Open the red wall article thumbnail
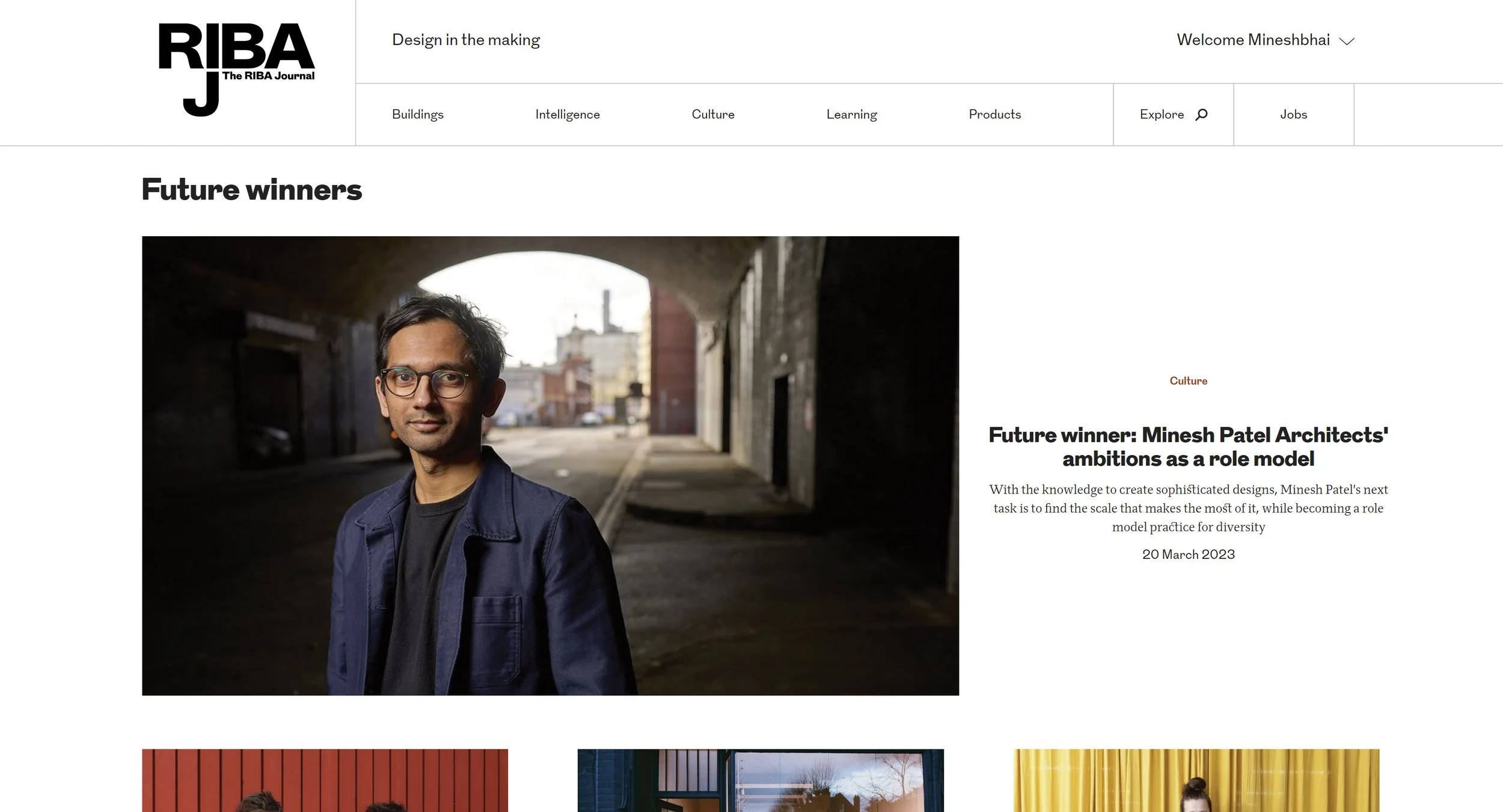Image resolution: width=1503 pixels, height=812 pixels. (x=325, y=780)
